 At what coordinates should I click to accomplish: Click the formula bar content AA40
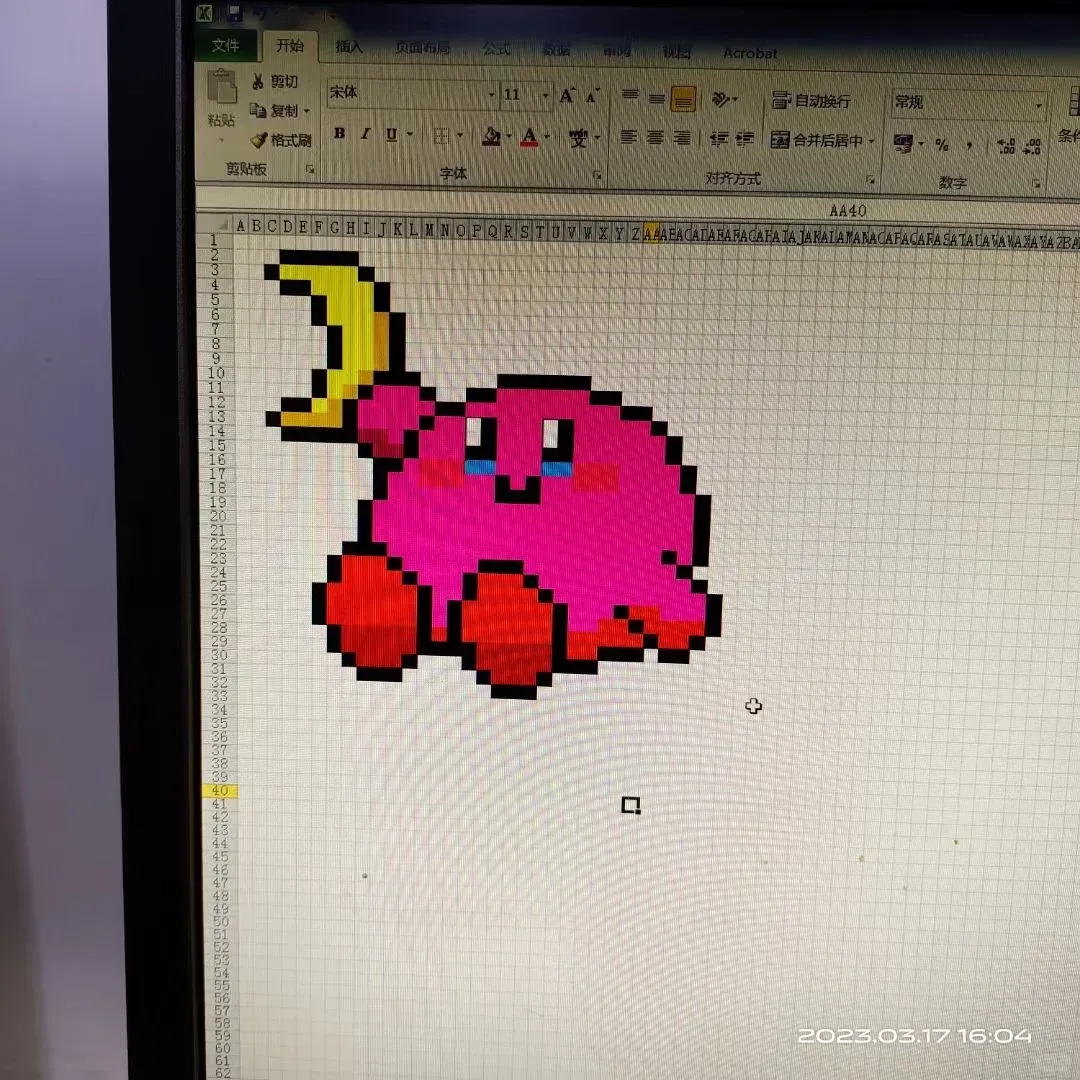848,211
